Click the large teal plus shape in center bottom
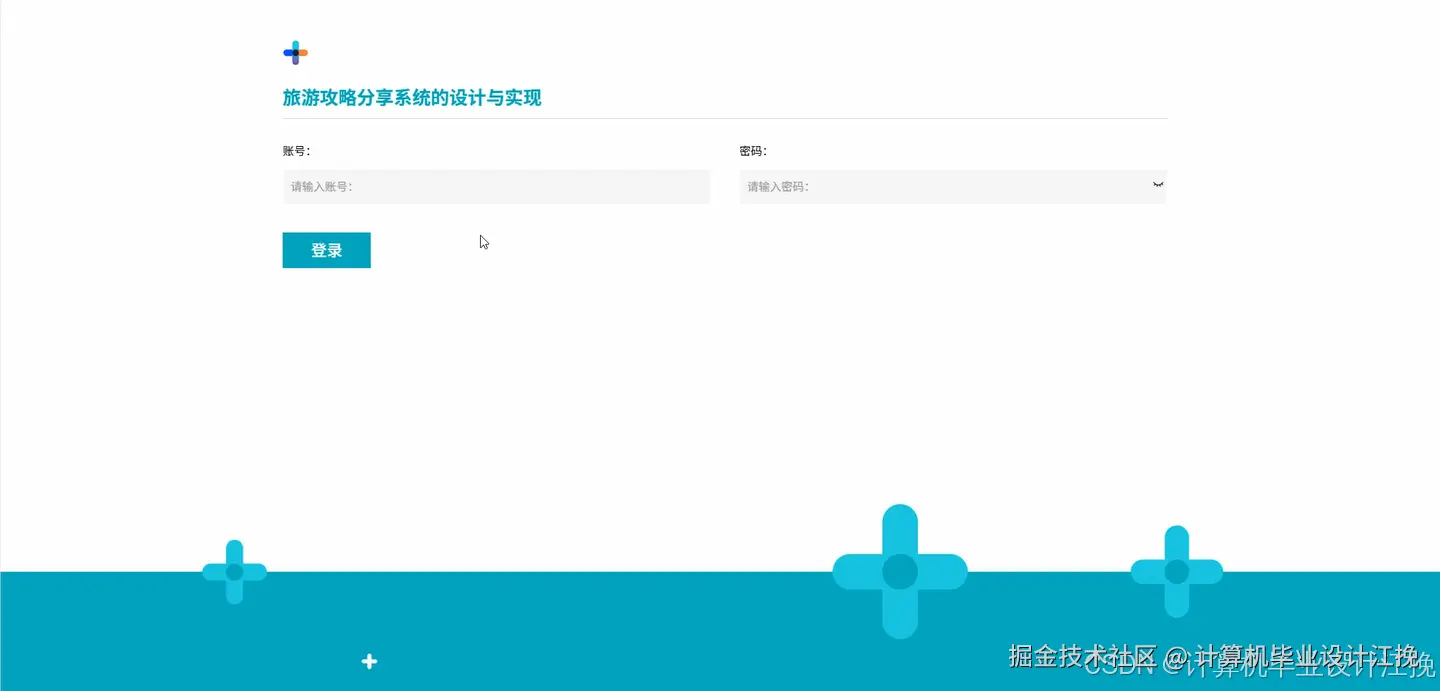 pyautogui.click(x=899, y=570)
